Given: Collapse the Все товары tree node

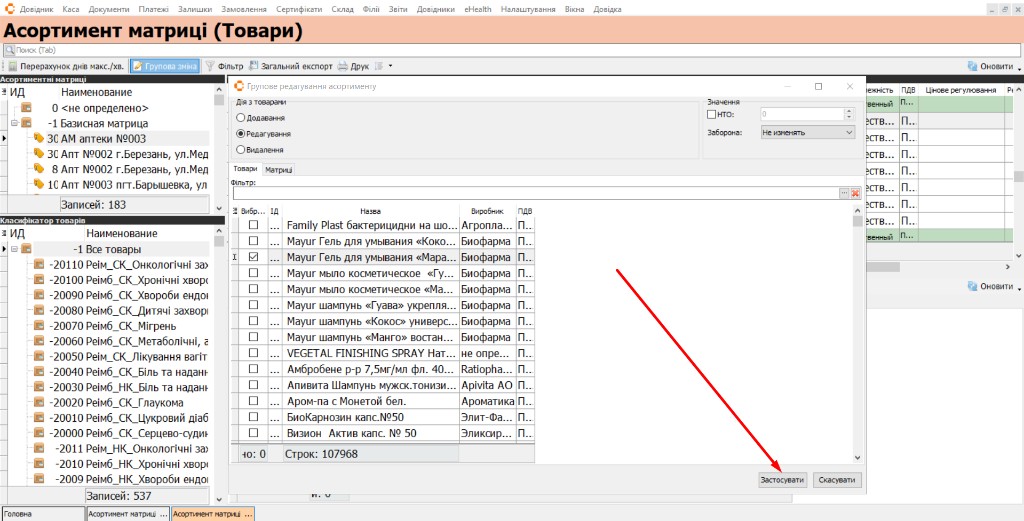Looking at the screenshot, I should coord(14,249).
